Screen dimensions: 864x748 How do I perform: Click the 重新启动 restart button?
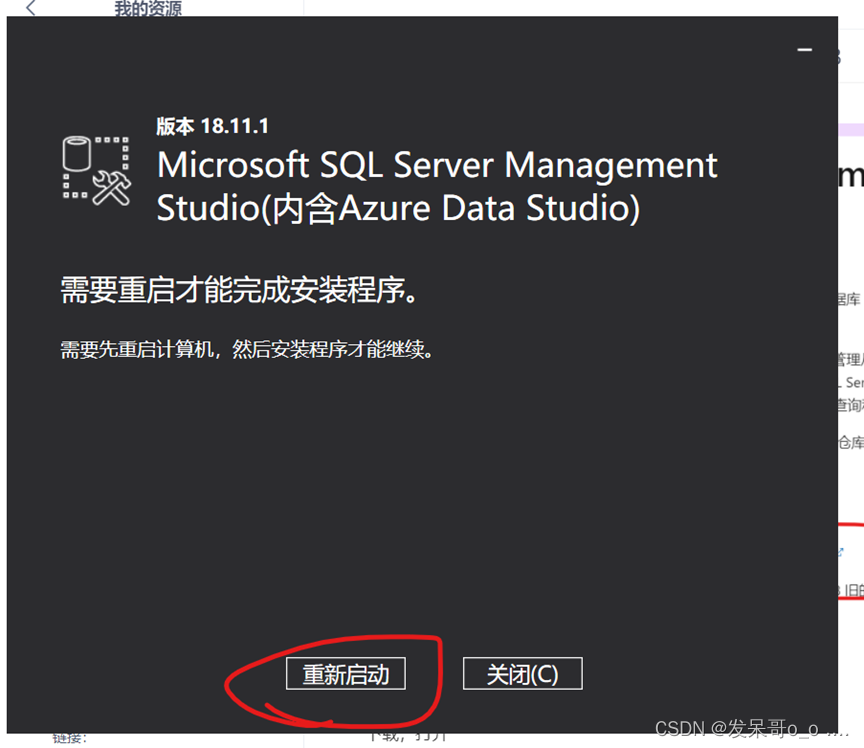point(345,674)
